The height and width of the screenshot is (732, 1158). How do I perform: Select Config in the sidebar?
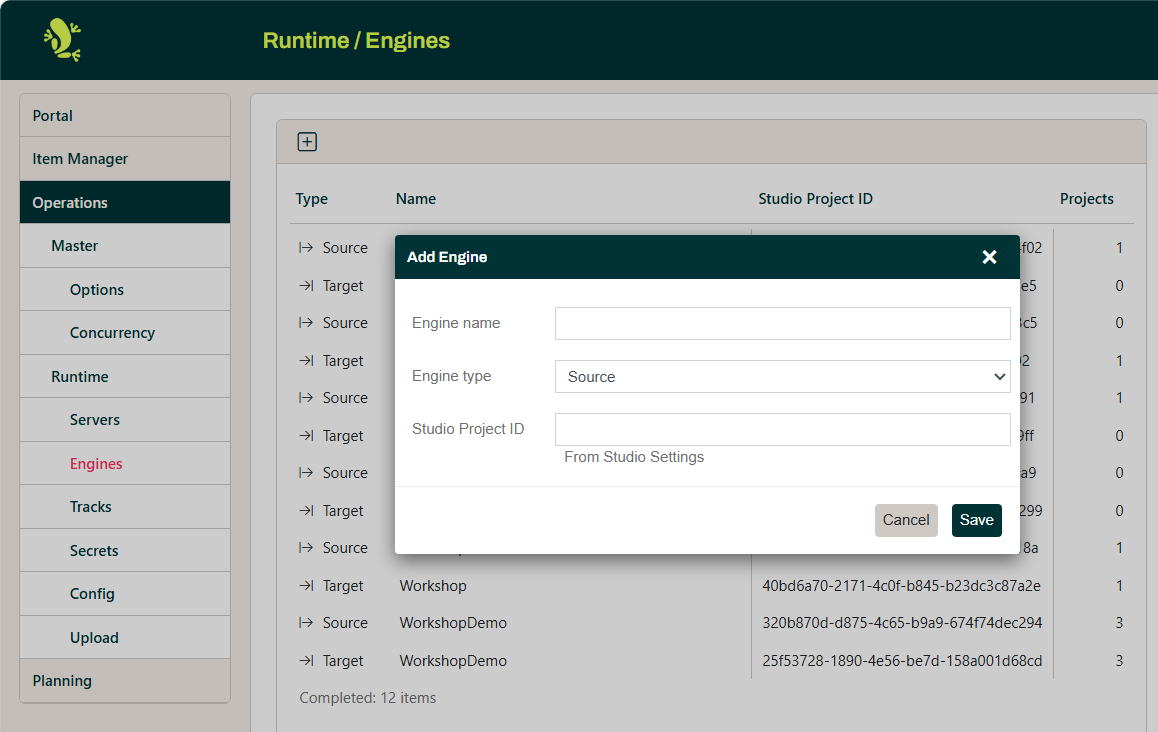pyautogui.click(x=91, y=593)
